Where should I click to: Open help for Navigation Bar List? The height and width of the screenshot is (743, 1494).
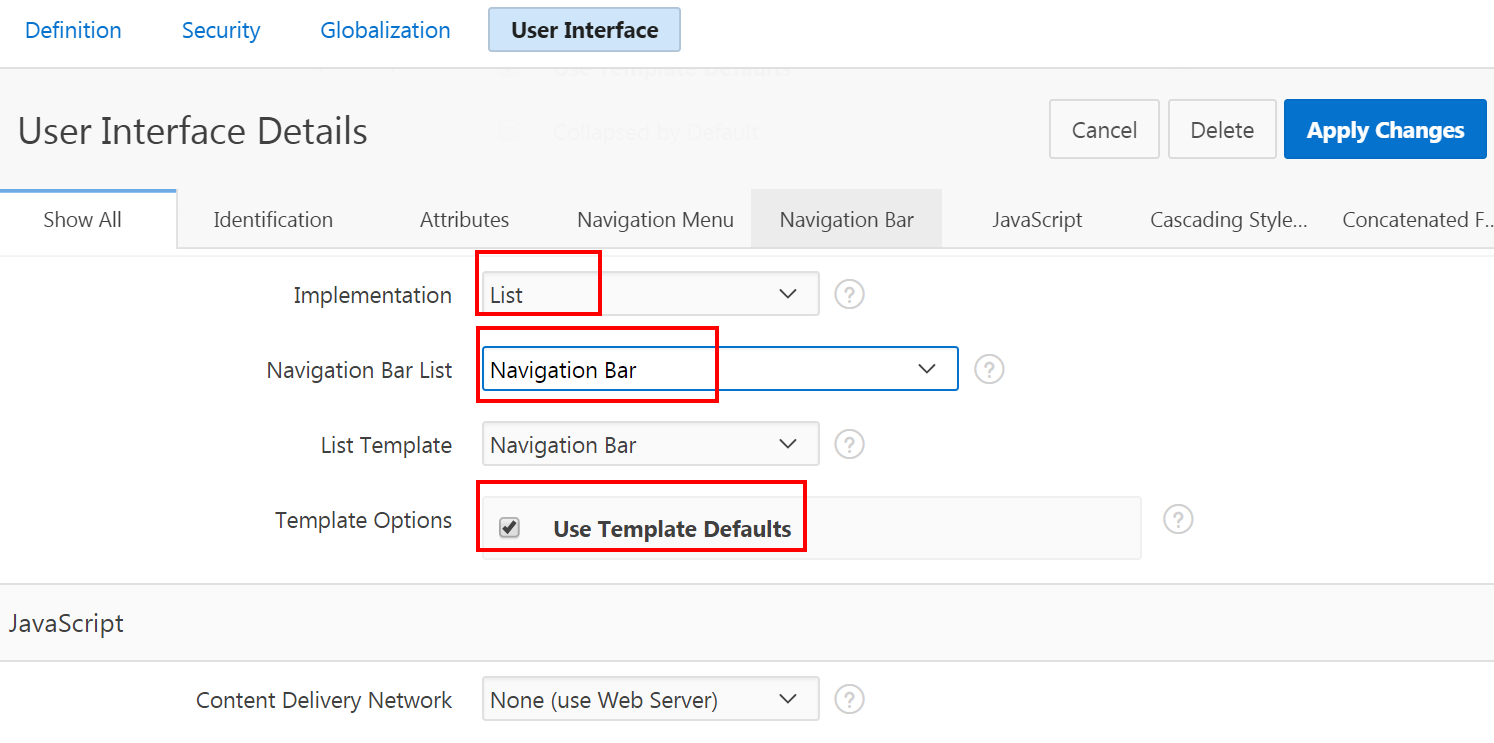tap(989, 369)
